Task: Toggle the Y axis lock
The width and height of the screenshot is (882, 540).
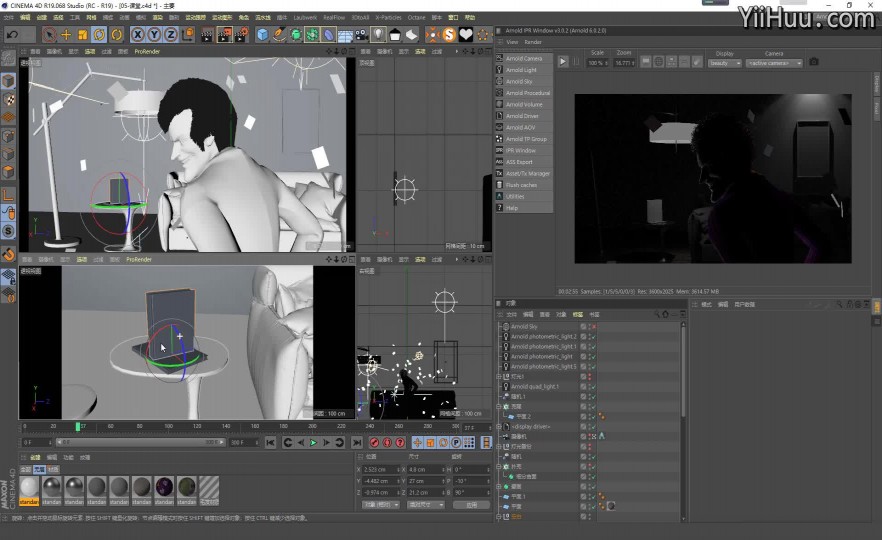Action: point(154,35)
